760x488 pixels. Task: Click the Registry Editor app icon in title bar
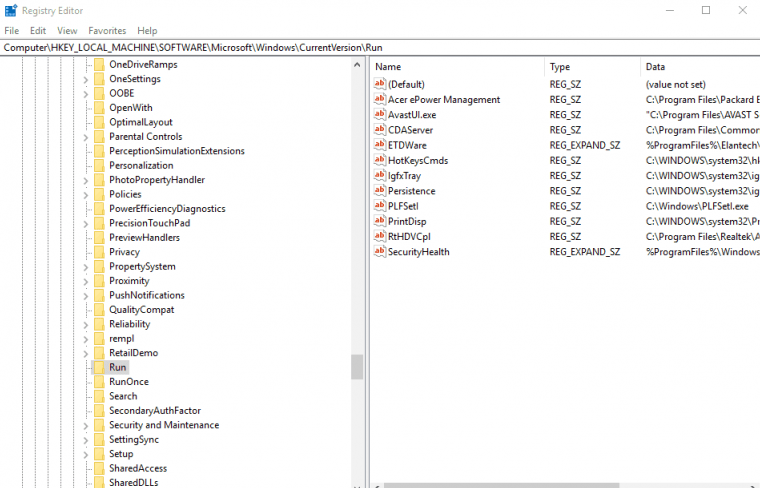tap(11, 11)
